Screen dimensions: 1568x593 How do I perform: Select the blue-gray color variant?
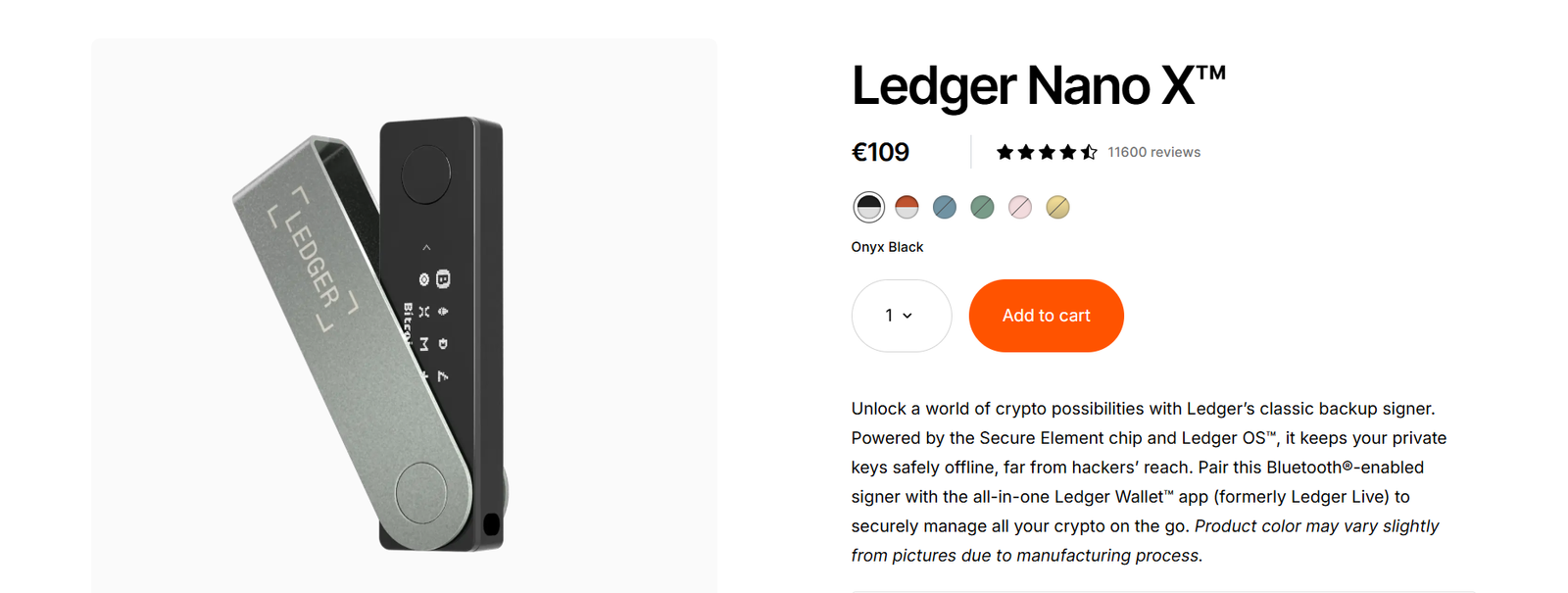click(x=944, y=207)
